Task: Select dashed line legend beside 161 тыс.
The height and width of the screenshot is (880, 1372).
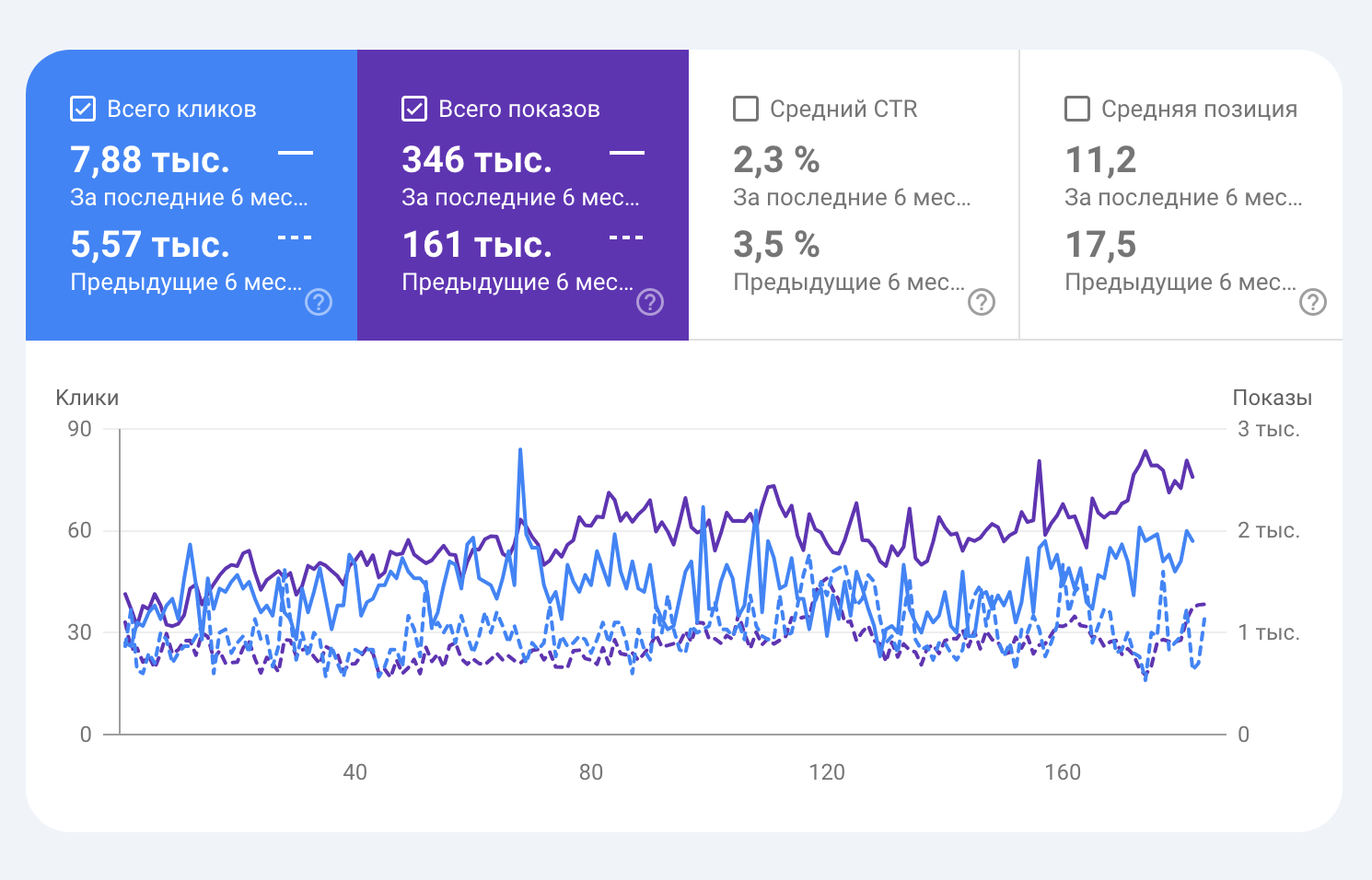Action: click(627, 237)
